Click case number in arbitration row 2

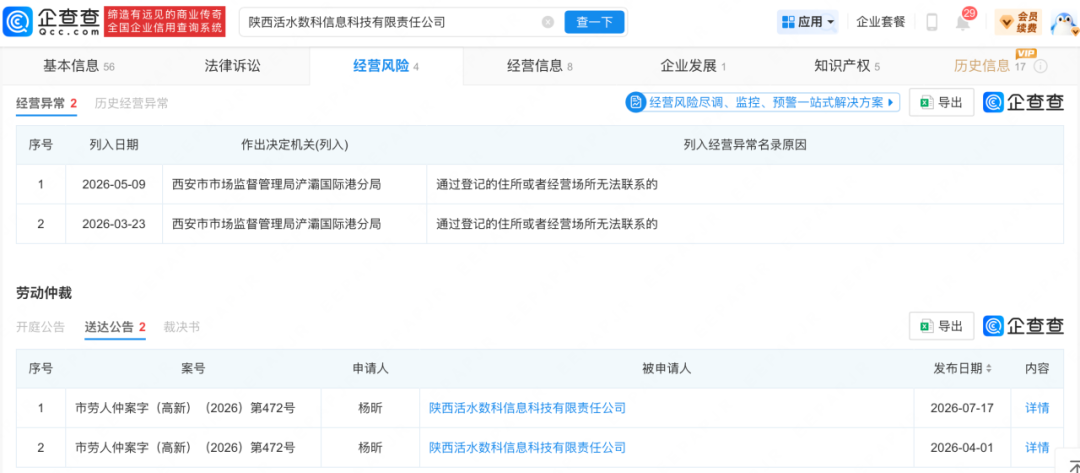(185, 448)
